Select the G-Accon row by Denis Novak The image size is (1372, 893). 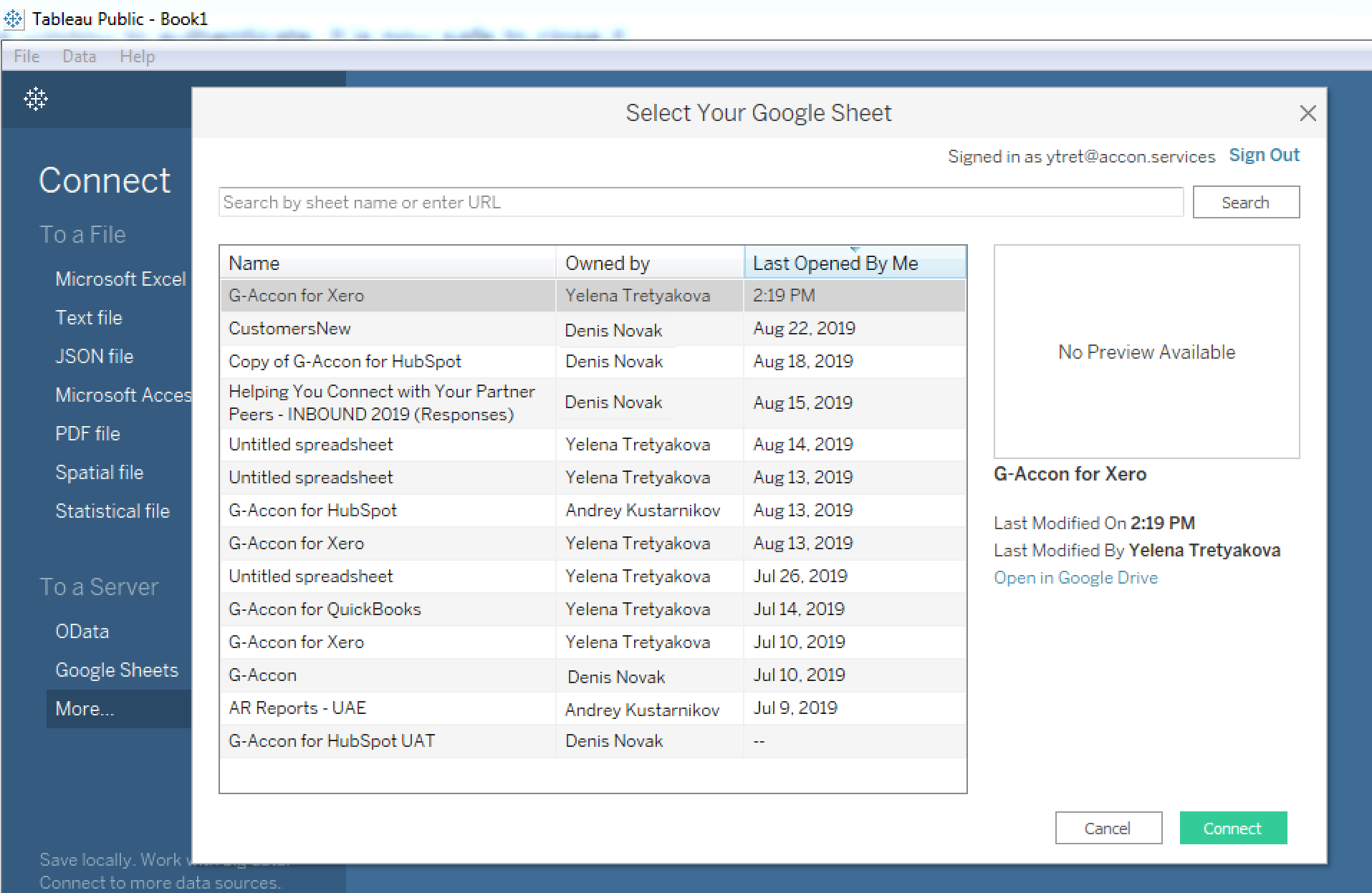pyautogui.click(x=593, y=675)
